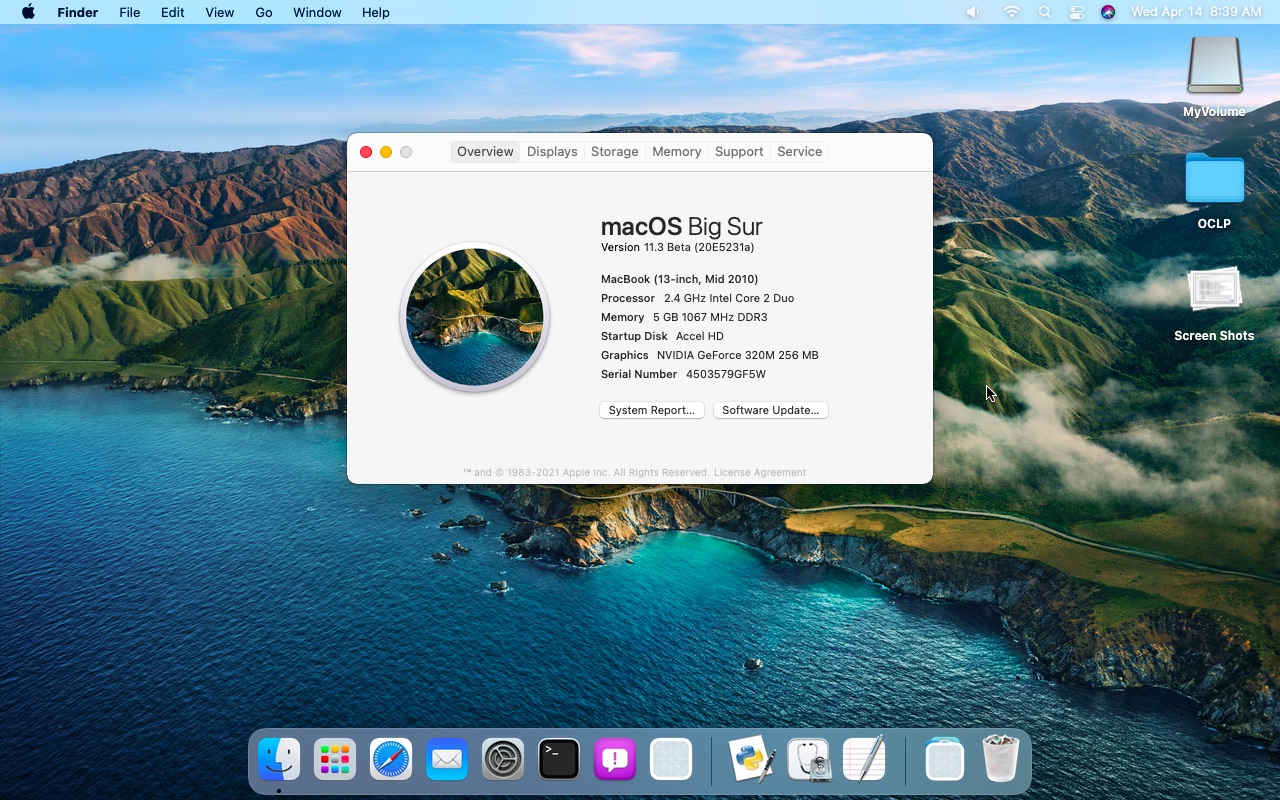Switch to the Memory tab
The height and width of the screenshot is (800, 1280).
(677, 152)
